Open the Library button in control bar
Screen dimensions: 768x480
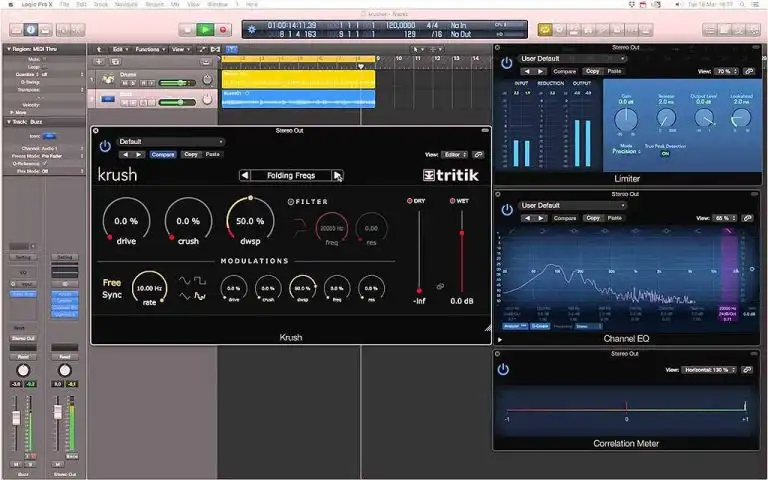(16, 30)
